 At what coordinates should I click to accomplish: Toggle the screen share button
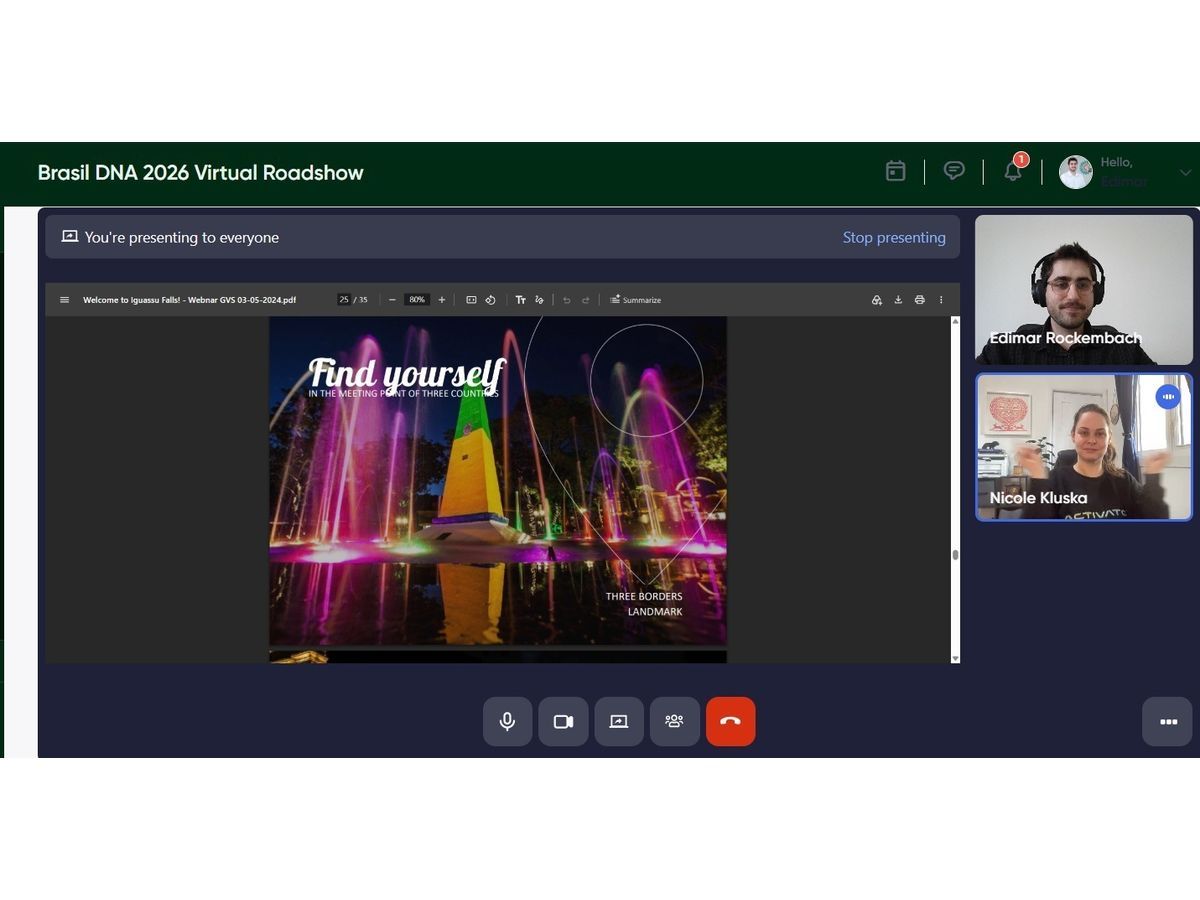tap(619, 722)
